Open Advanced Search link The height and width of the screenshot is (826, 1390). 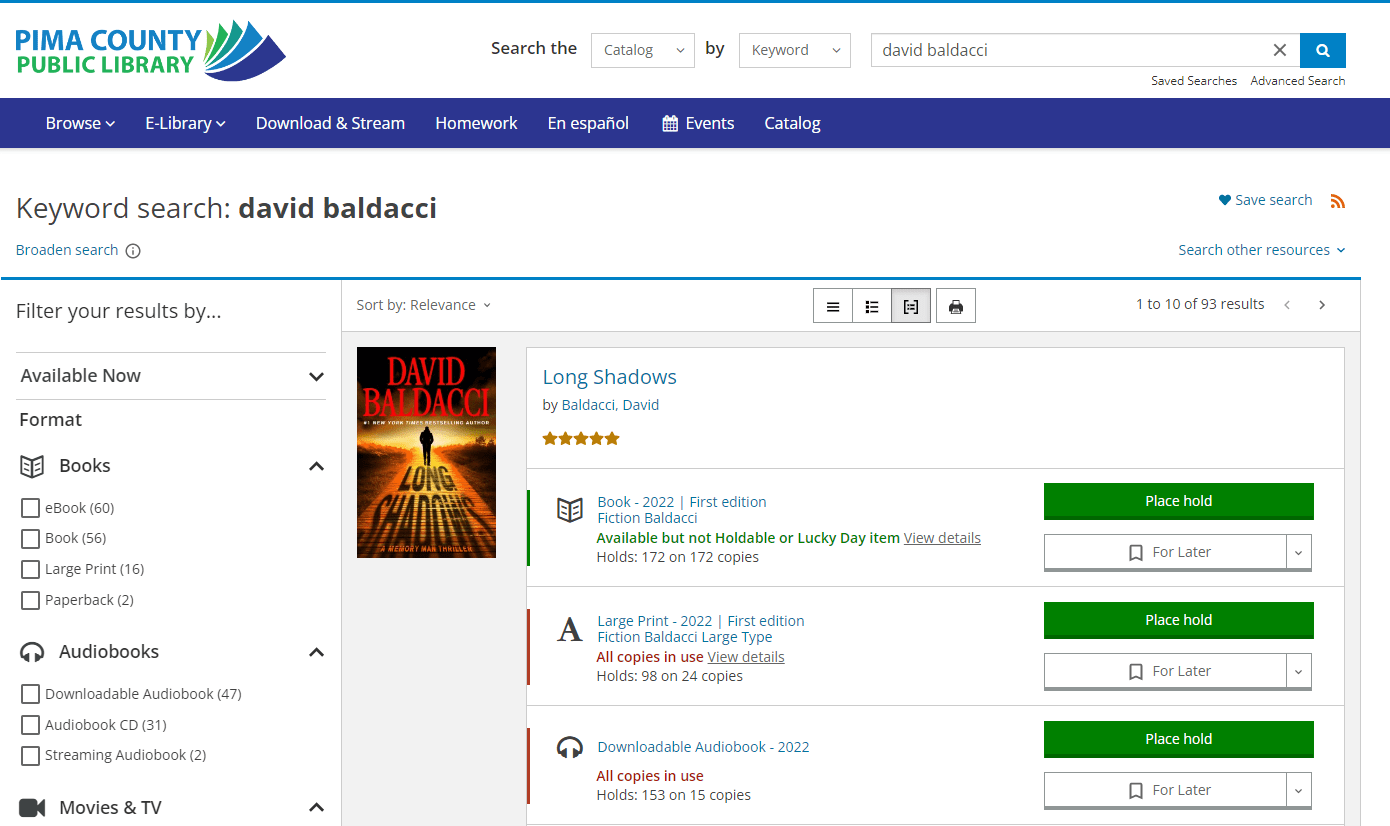click(x=1298, y=81)
